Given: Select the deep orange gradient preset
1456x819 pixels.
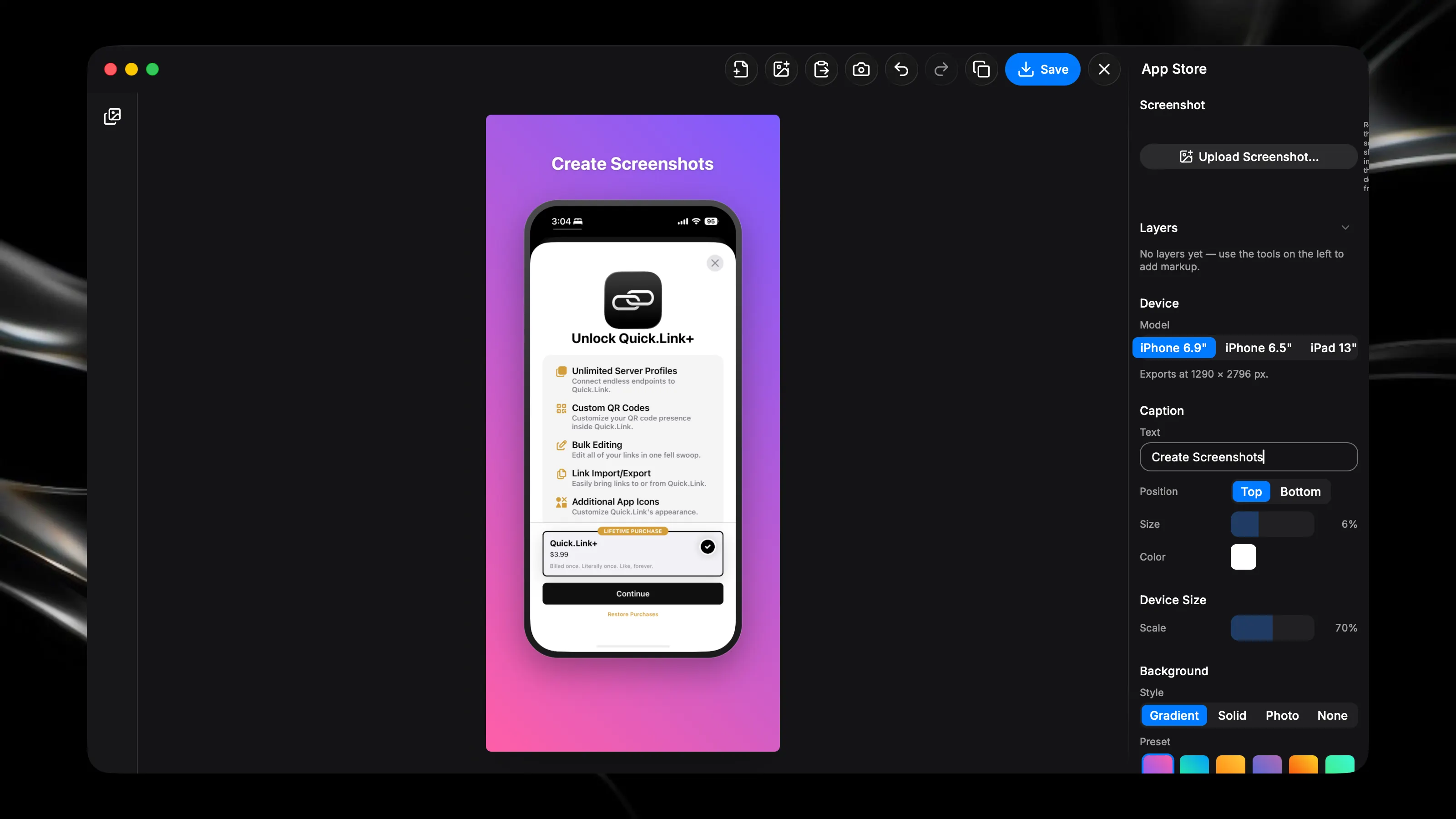Looking at the screenshot, I should point(1304,764).
